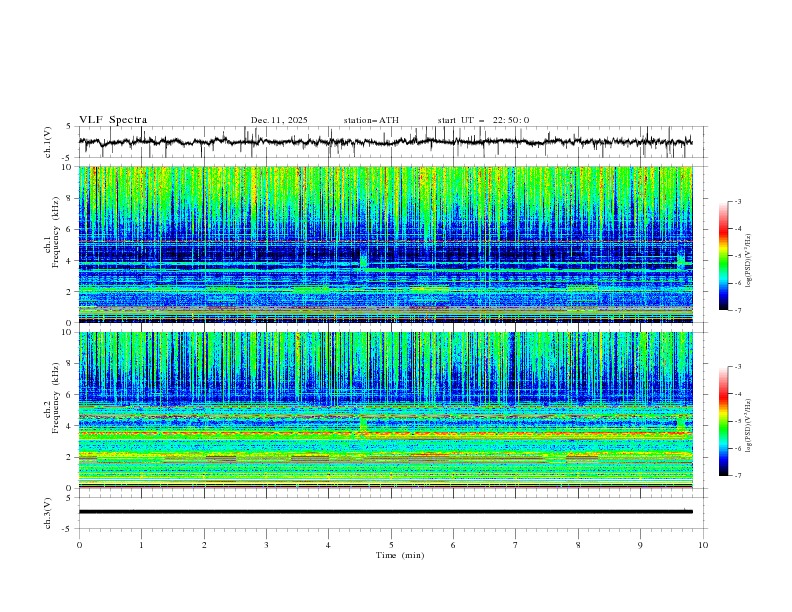Select the date text "Dec. 11, 2025"
Image resolution: width=792 pixels, height=612 pixels.
pos(279,120)
